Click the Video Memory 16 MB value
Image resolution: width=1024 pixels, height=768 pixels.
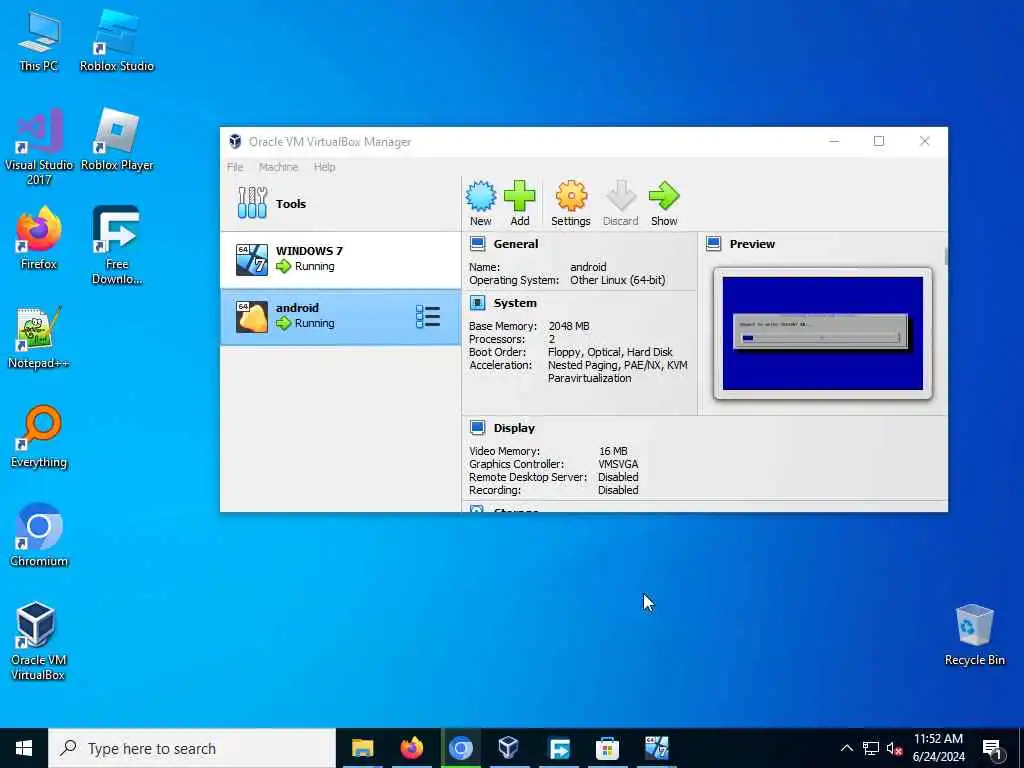tap(613, 451)
